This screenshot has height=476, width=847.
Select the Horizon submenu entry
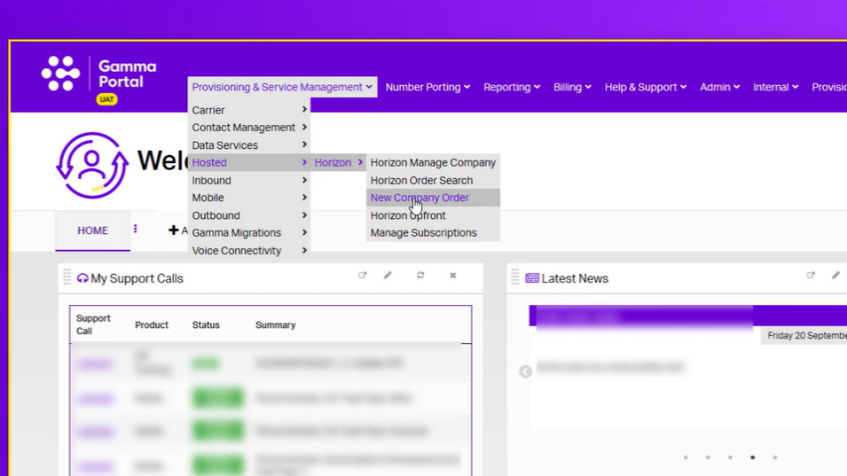(338, 163)
